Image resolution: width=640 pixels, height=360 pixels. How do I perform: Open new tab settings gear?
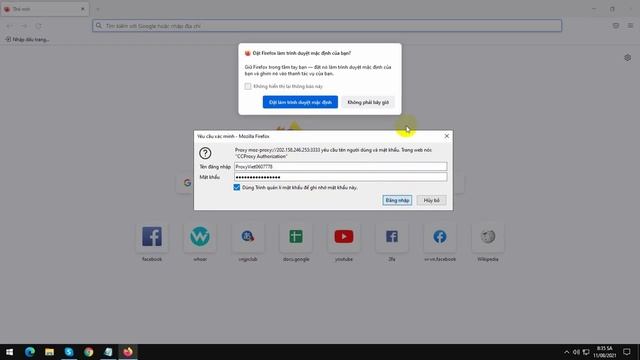click(x=628, y=58)
